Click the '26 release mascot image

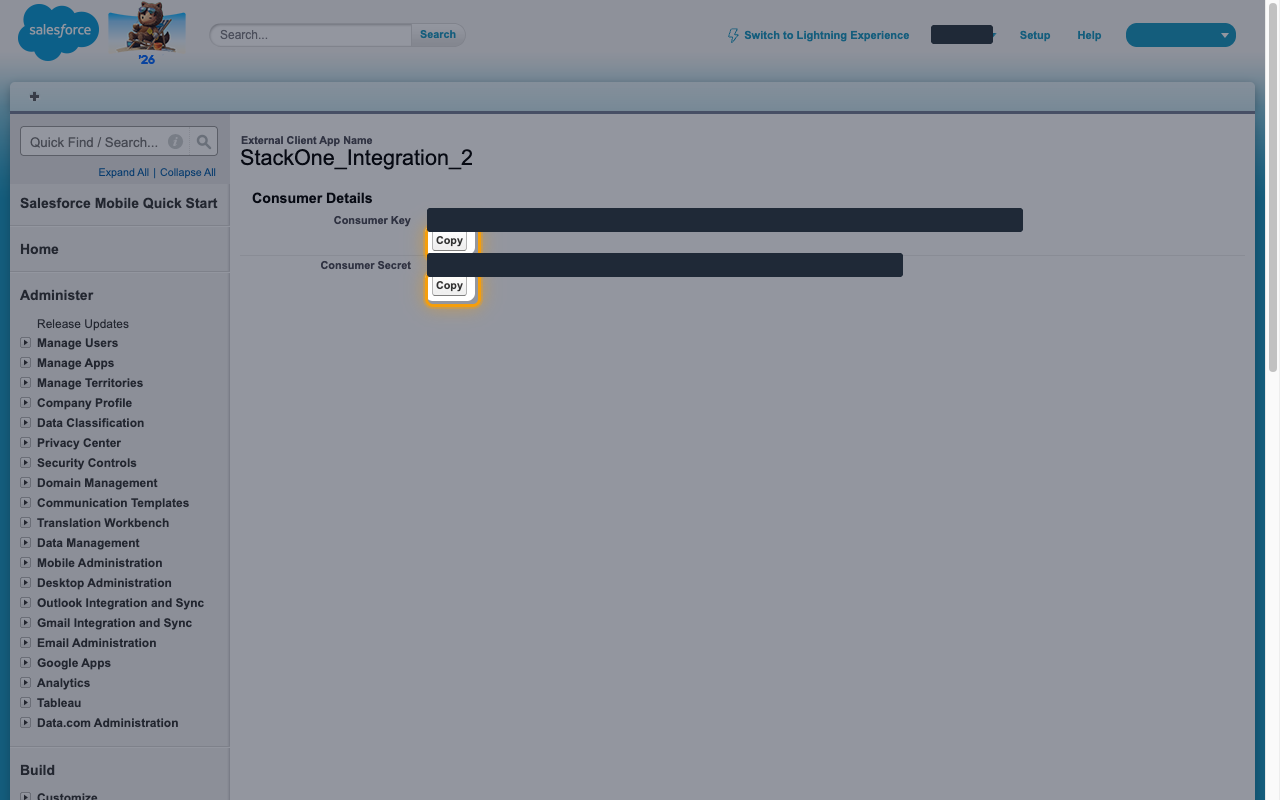[x=147, y=35]
